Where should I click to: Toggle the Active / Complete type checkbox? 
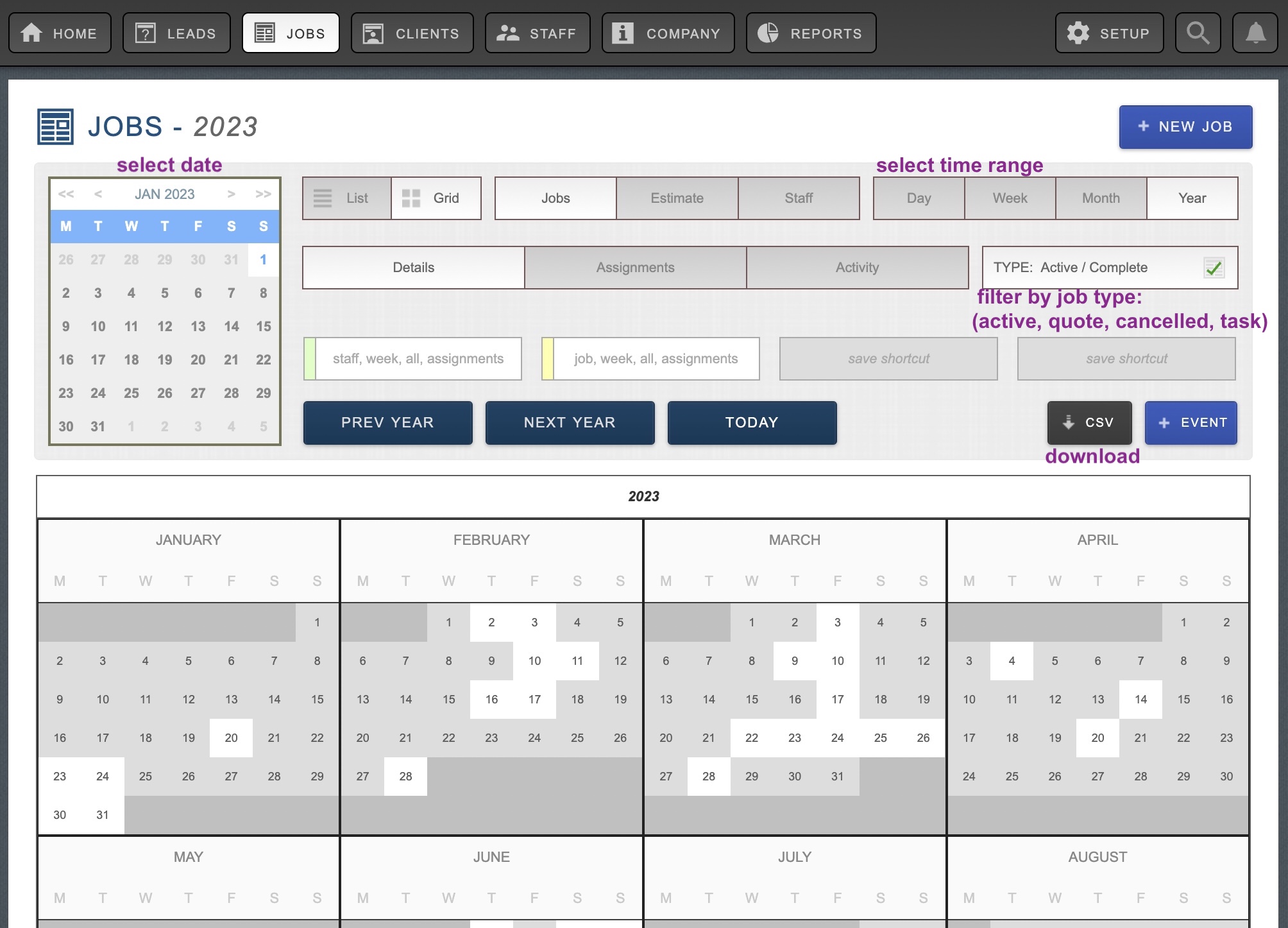point(1213,268)
